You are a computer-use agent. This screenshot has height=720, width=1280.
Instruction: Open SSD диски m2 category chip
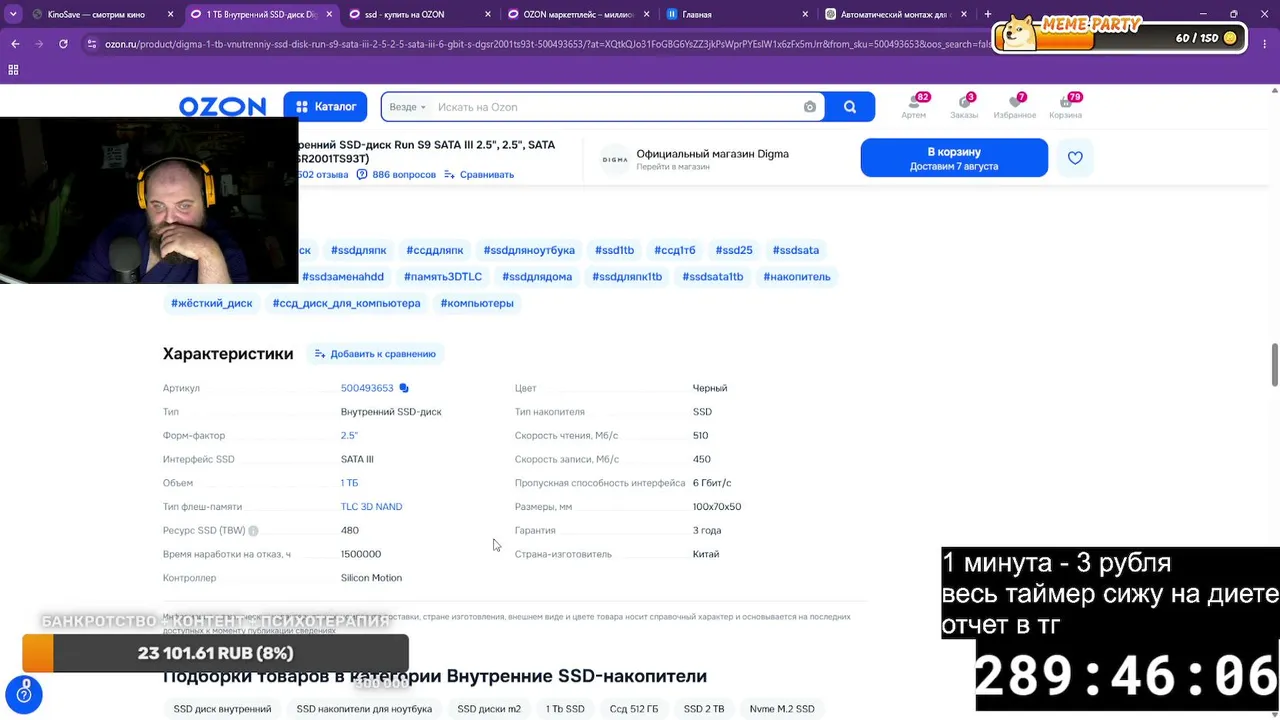point(489,709)
